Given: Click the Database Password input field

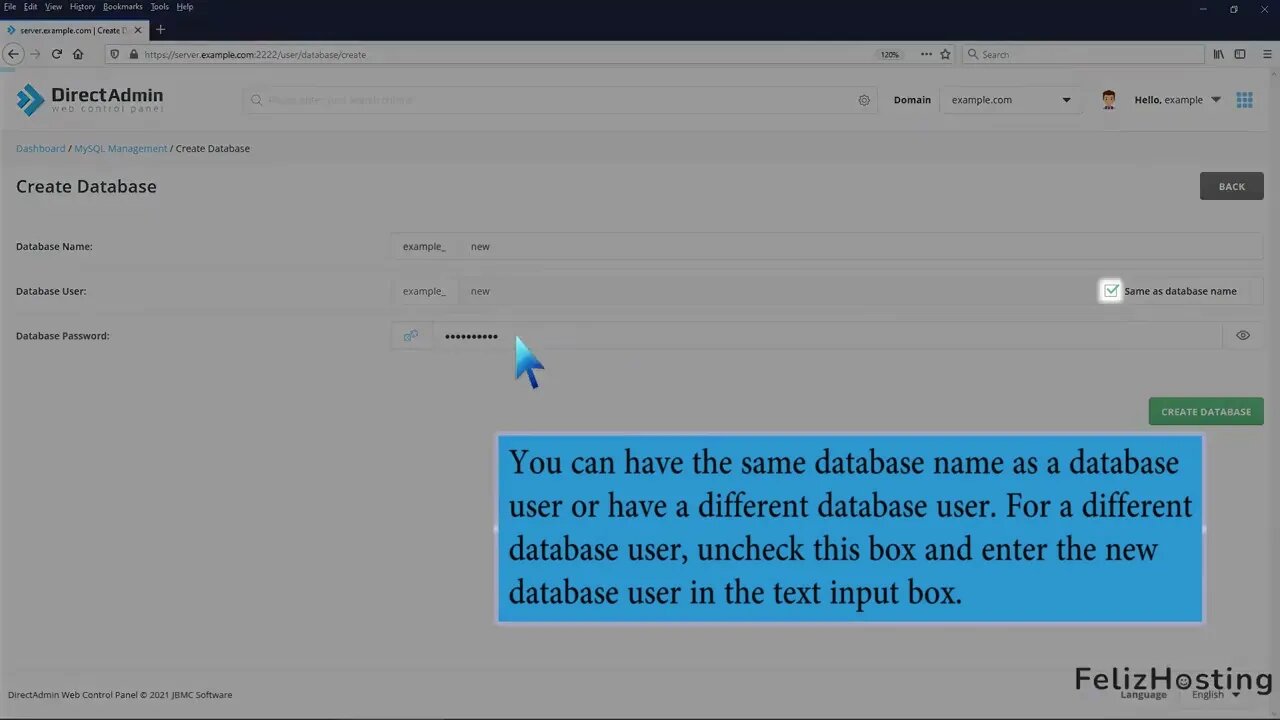Looking at the screenshot, I should (x=827, y=336).
